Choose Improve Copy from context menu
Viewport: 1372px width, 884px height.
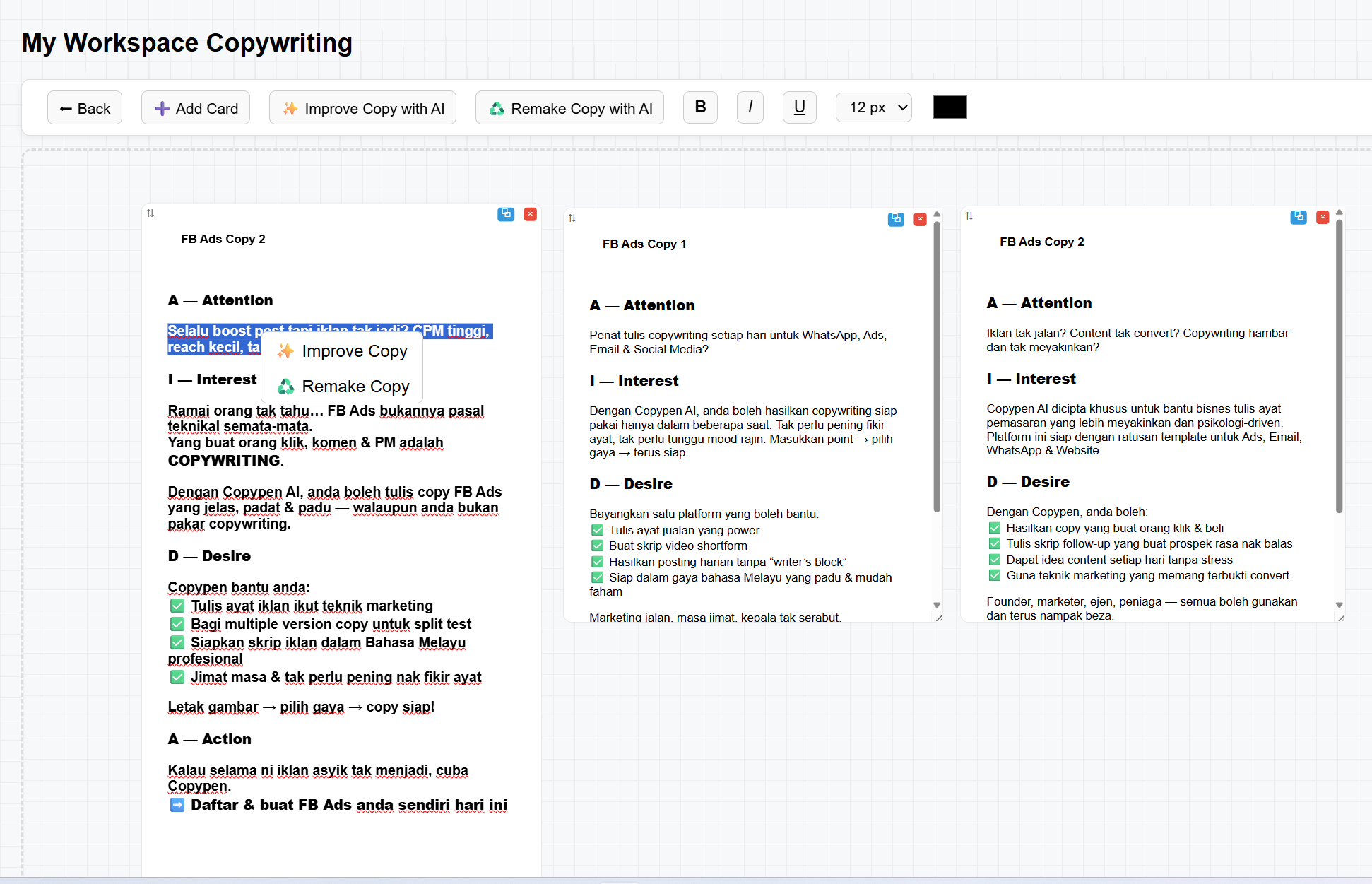(343, 351)
